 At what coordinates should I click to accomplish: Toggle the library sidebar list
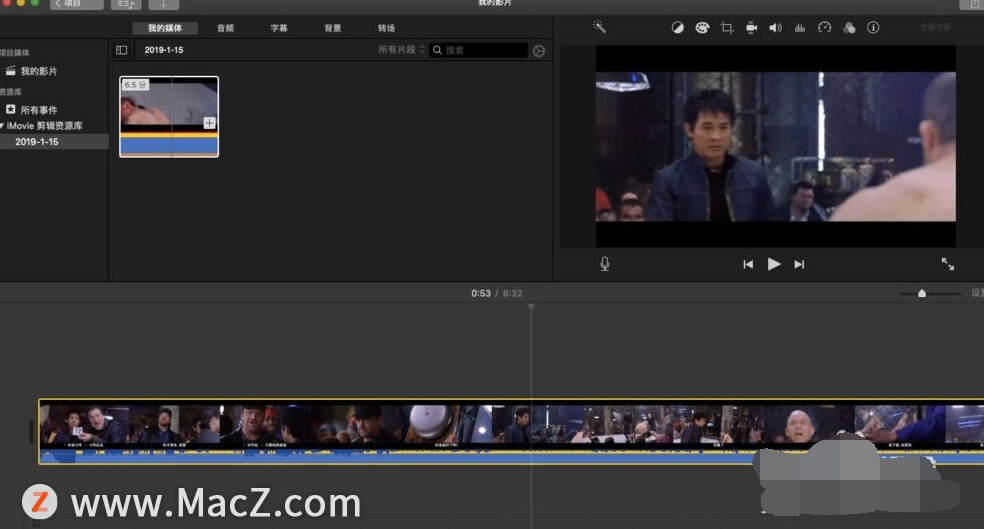pyautogui.click(x=122, y=50)
